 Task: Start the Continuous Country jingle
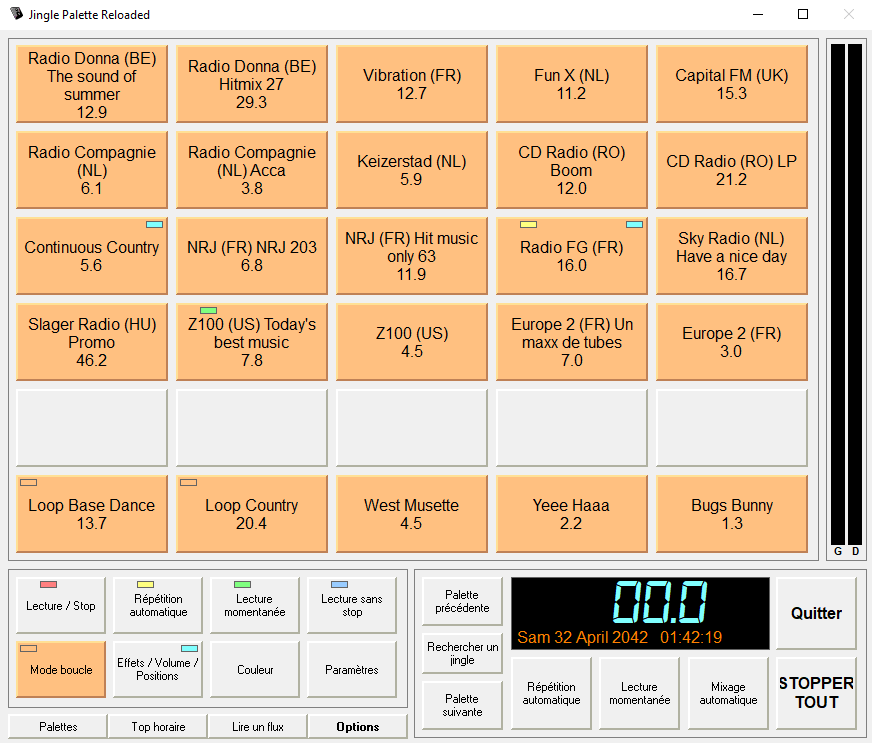click(x=92, y=256)
